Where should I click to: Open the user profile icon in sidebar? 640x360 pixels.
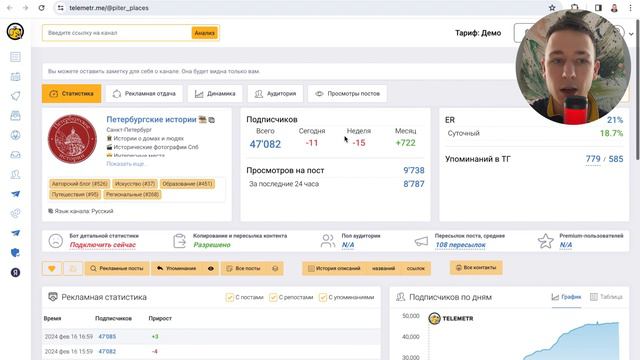pos(16,174)
